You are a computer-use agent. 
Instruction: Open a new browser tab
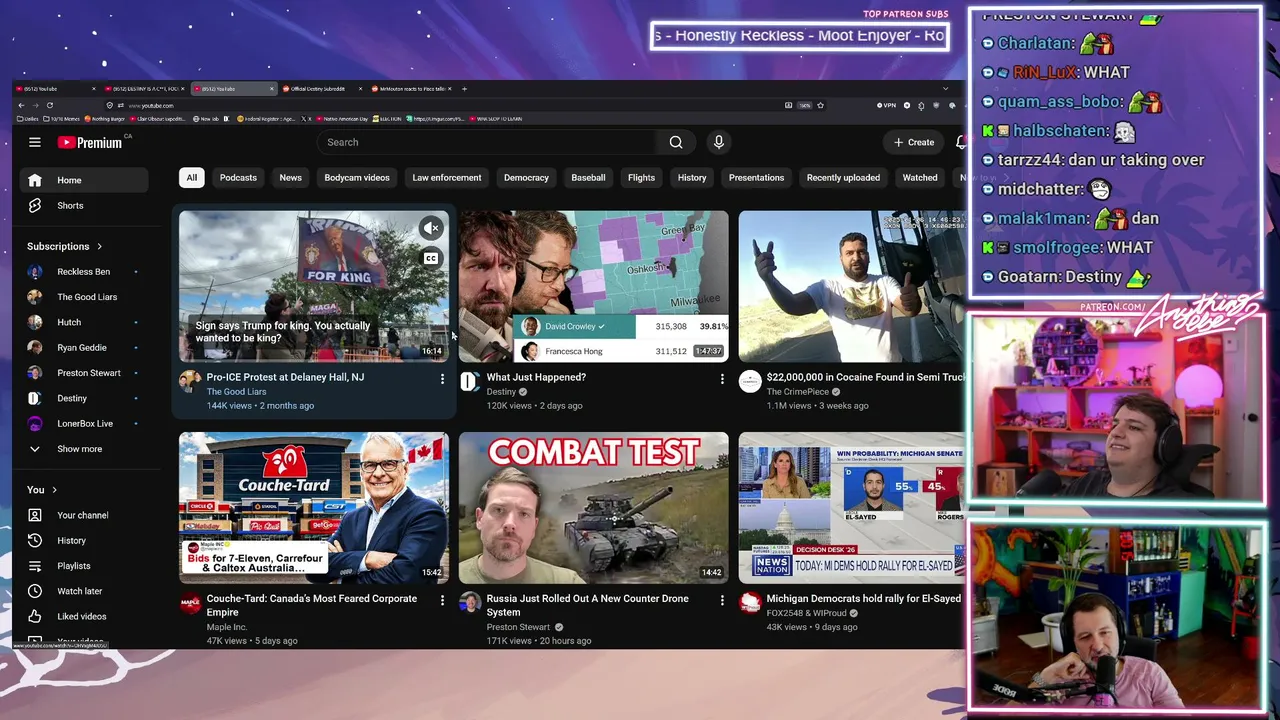click(464, 89)
